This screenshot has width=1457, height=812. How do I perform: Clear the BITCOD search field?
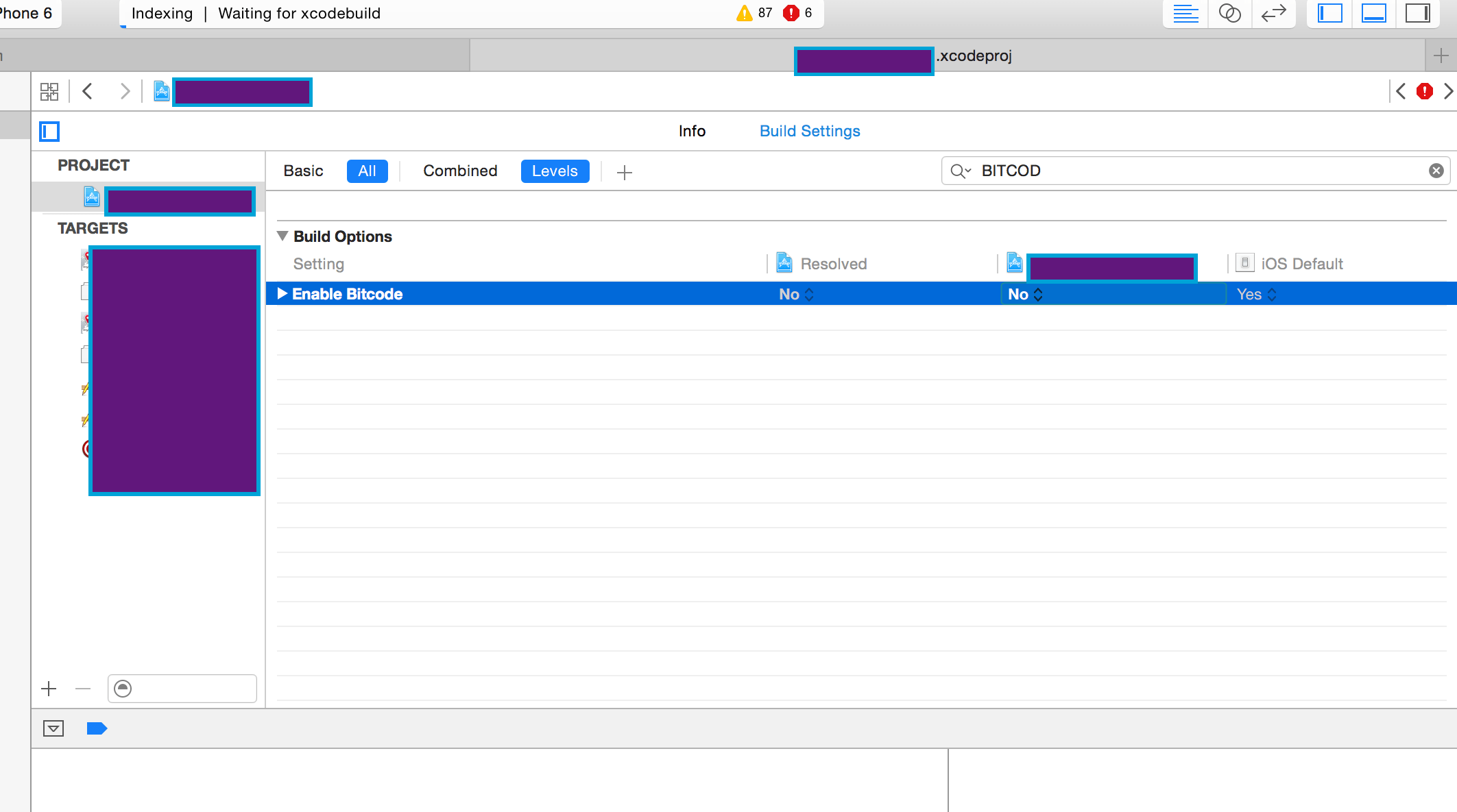click(1436, 171)
